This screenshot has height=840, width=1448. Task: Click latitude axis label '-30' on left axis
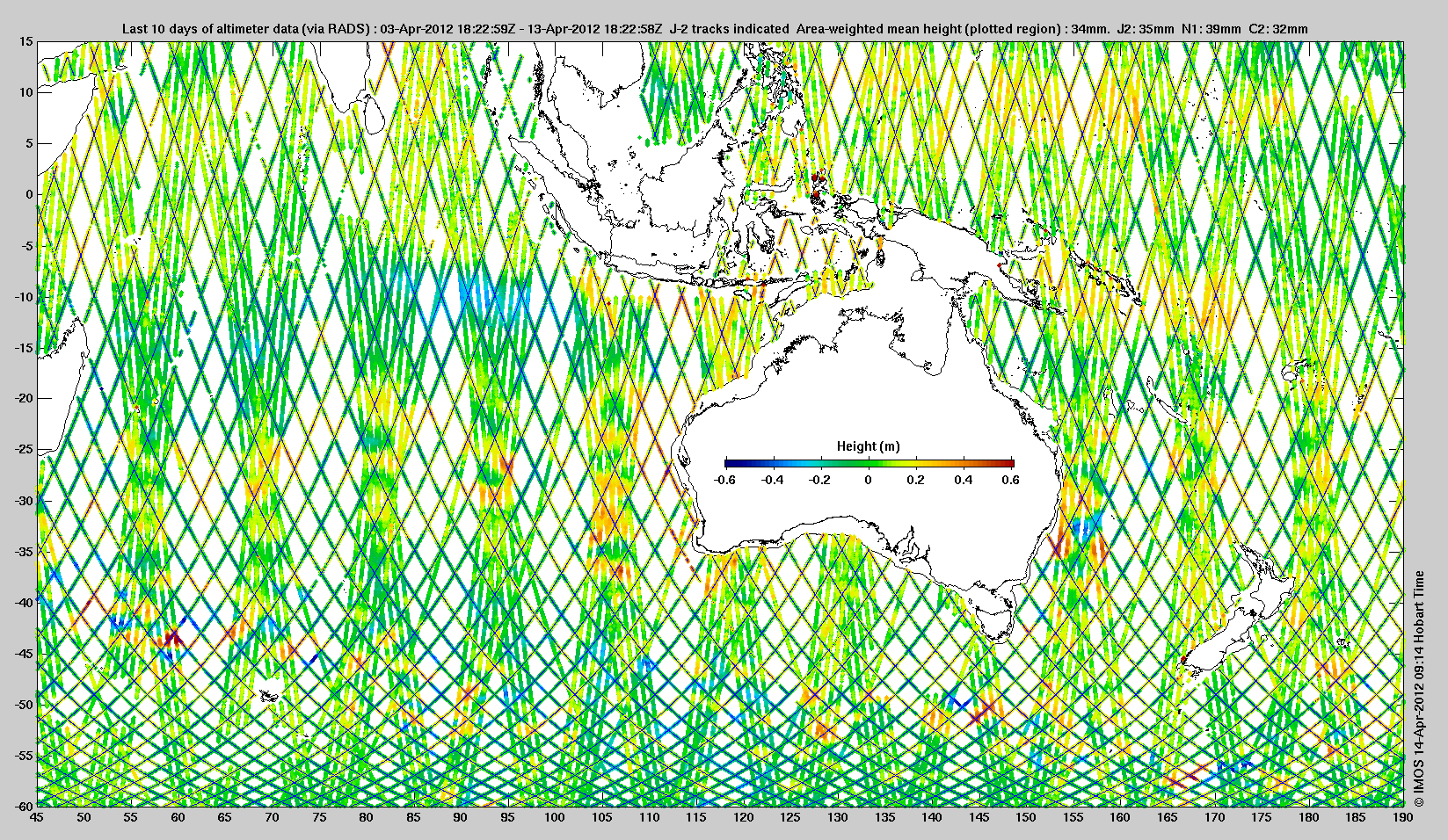pos(23,501)
